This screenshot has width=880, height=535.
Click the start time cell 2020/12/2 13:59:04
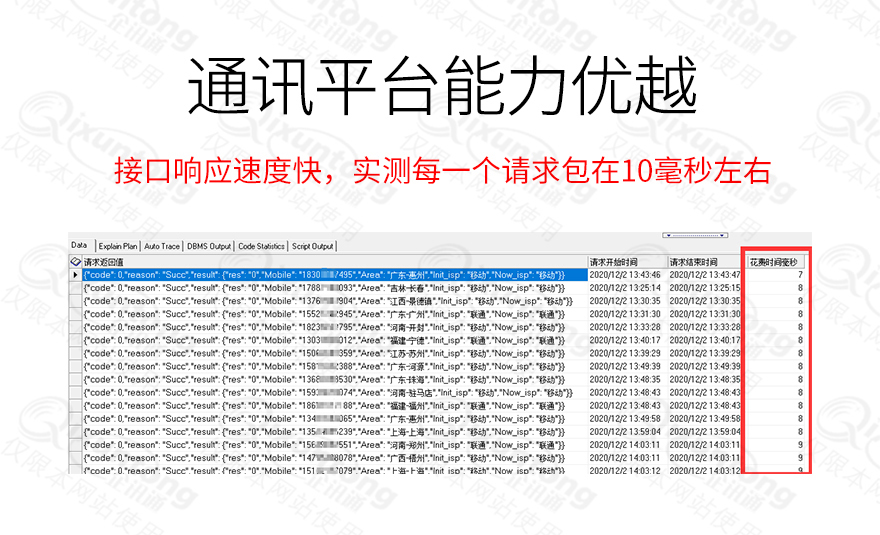626,432
